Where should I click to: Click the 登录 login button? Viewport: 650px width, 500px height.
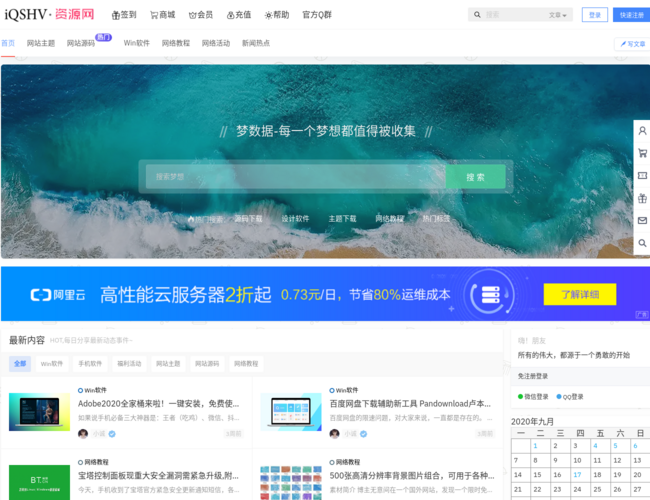coord(595,15)
